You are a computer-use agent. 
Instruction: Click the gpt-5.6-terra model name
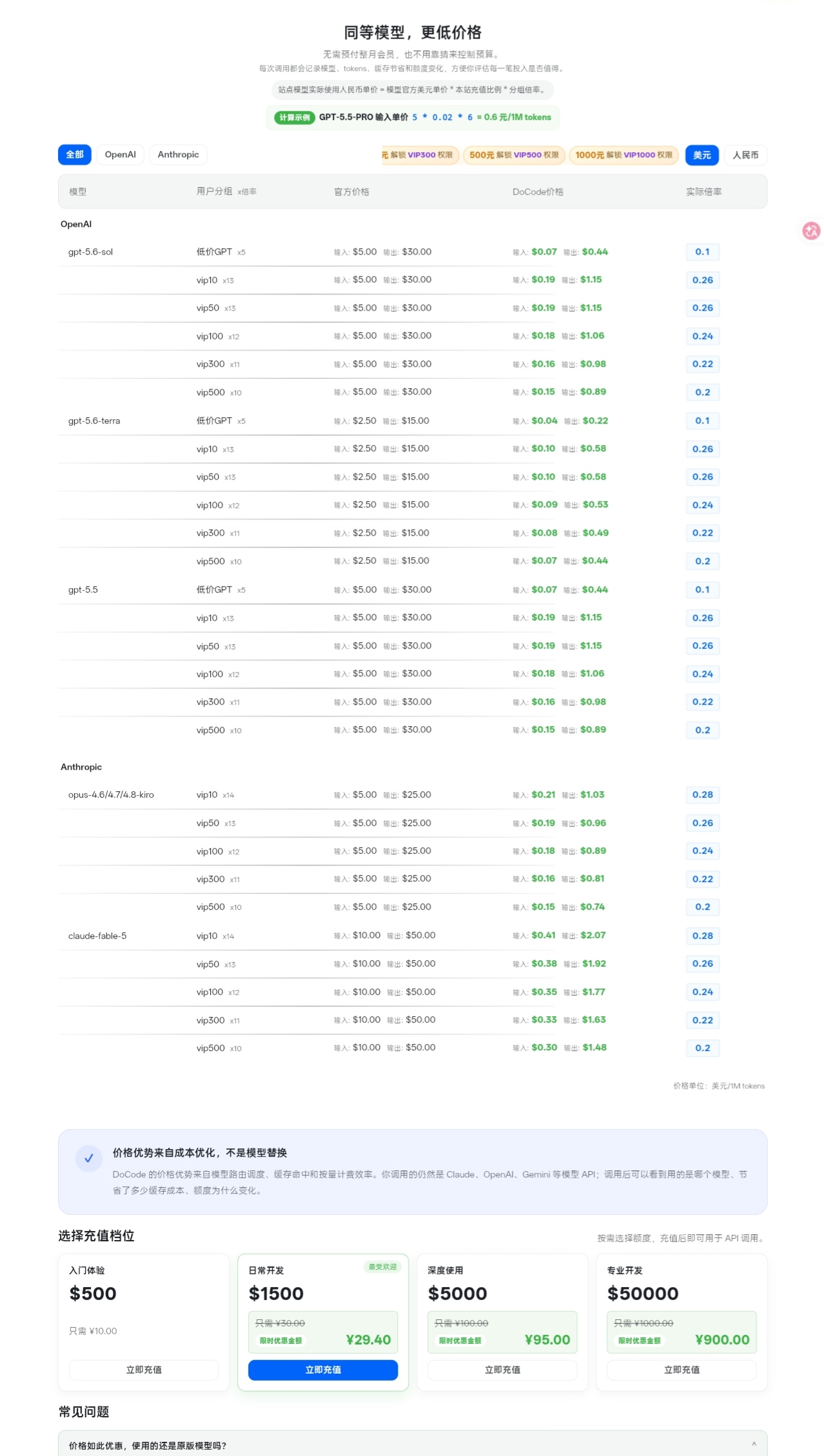tap(94, 421)
